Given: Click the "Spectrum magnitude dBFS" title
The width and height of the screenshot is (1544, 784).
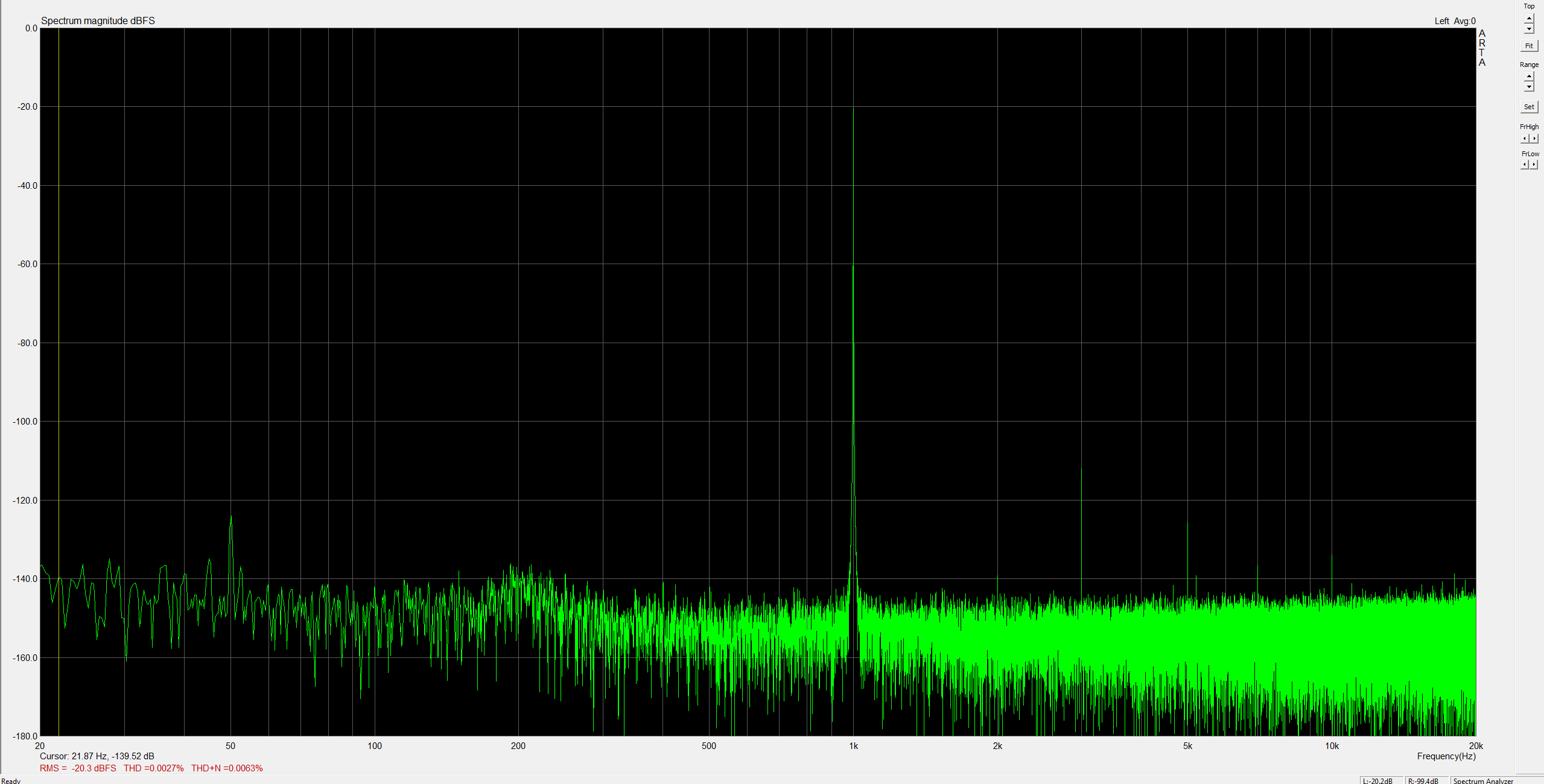Looking at the screenshot, I should tap(98, 21).
